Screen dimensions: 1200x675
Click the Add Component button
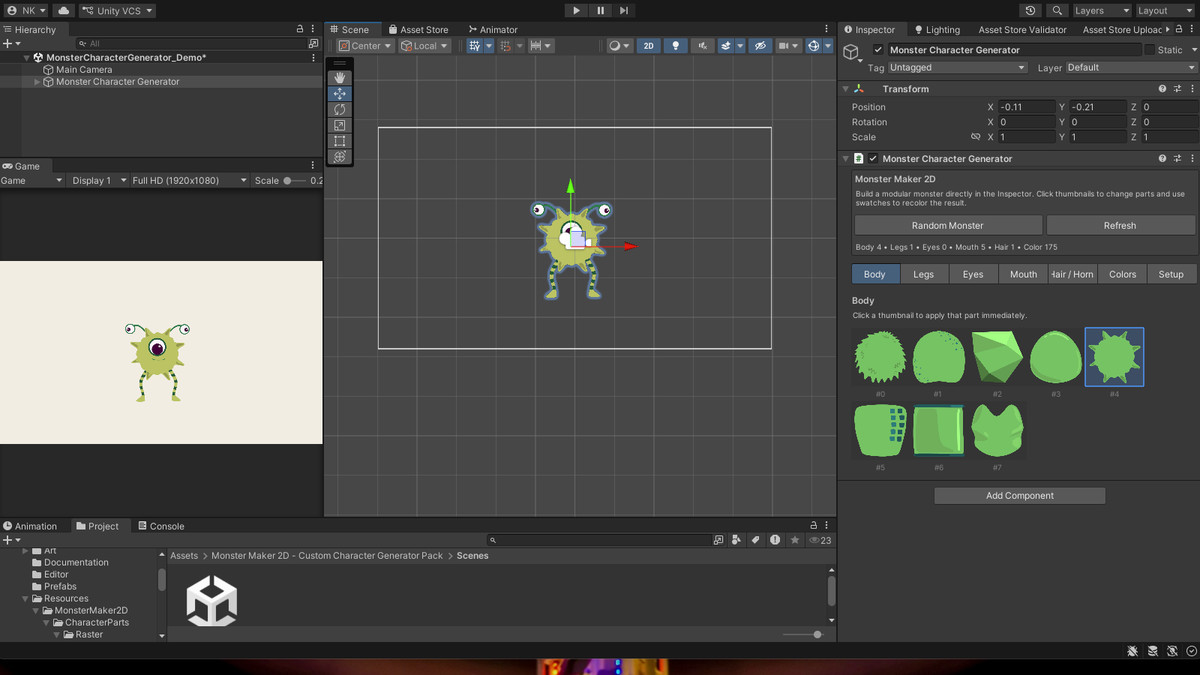tap(1019, 495)
